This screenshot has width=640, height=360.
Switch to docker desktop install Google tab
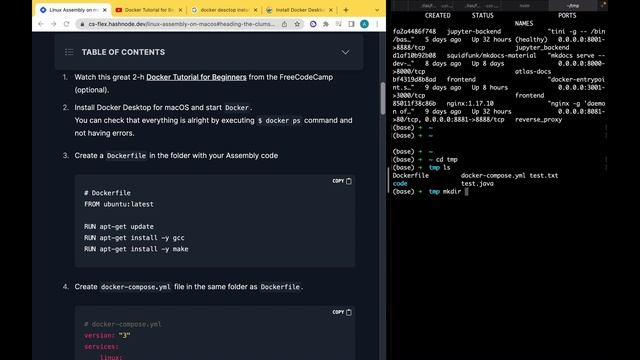pyautogui.click(x=224, y=10)
